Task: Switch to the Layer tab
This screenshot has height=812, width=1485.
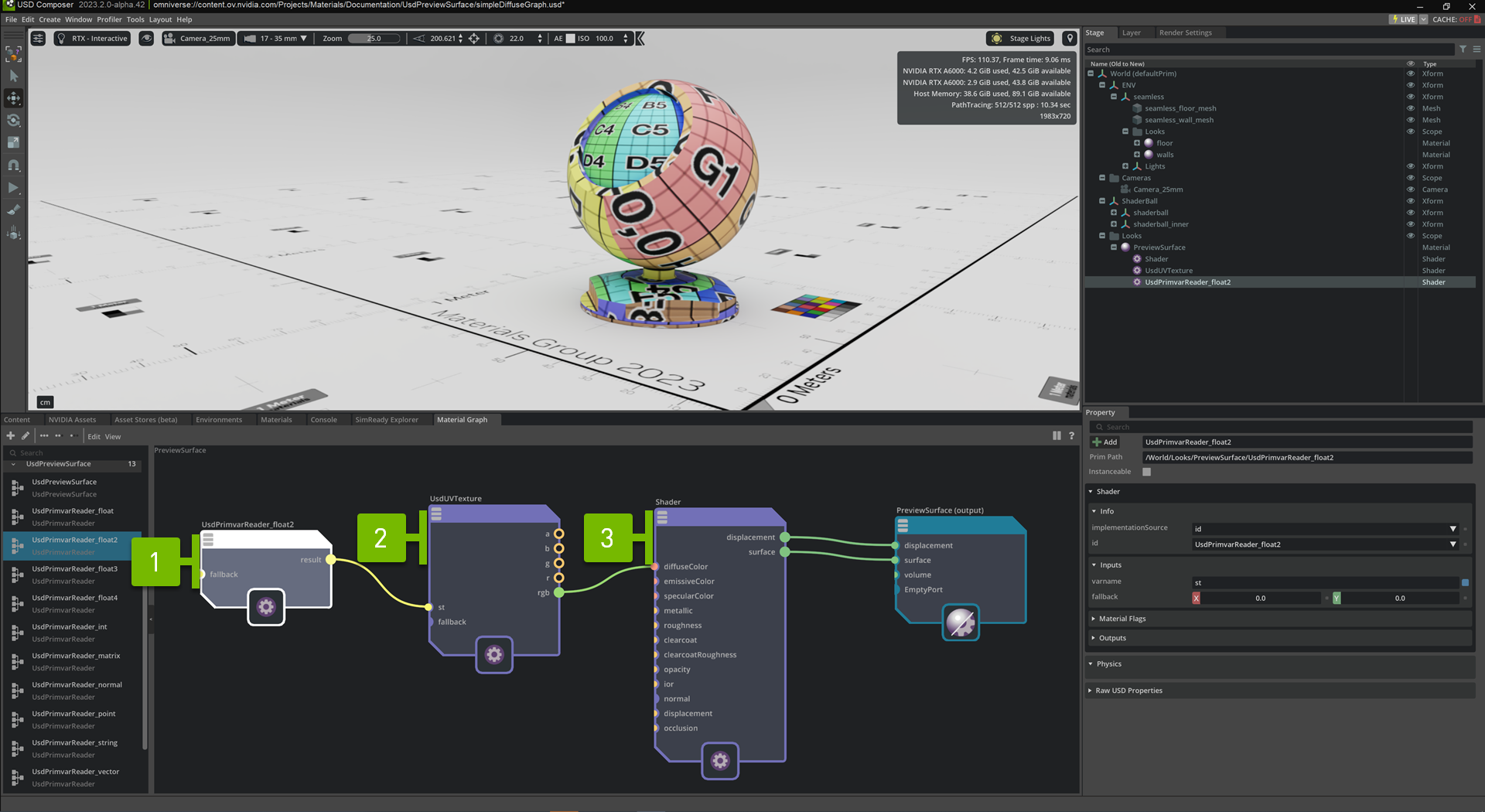Action: pyautogui.click(x=1132, y=32)
